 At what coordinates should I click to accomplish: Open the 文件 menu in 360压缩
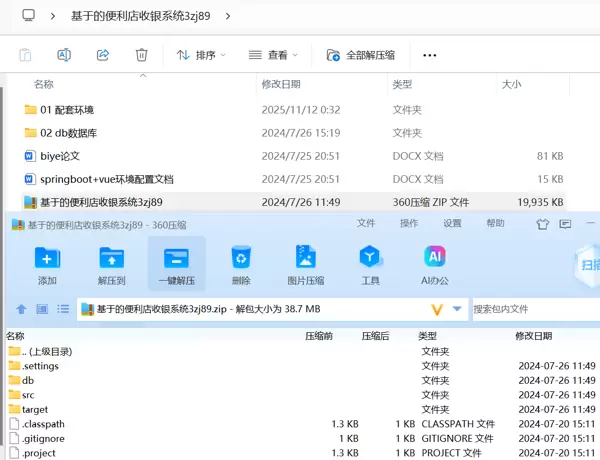pos(366,223)
